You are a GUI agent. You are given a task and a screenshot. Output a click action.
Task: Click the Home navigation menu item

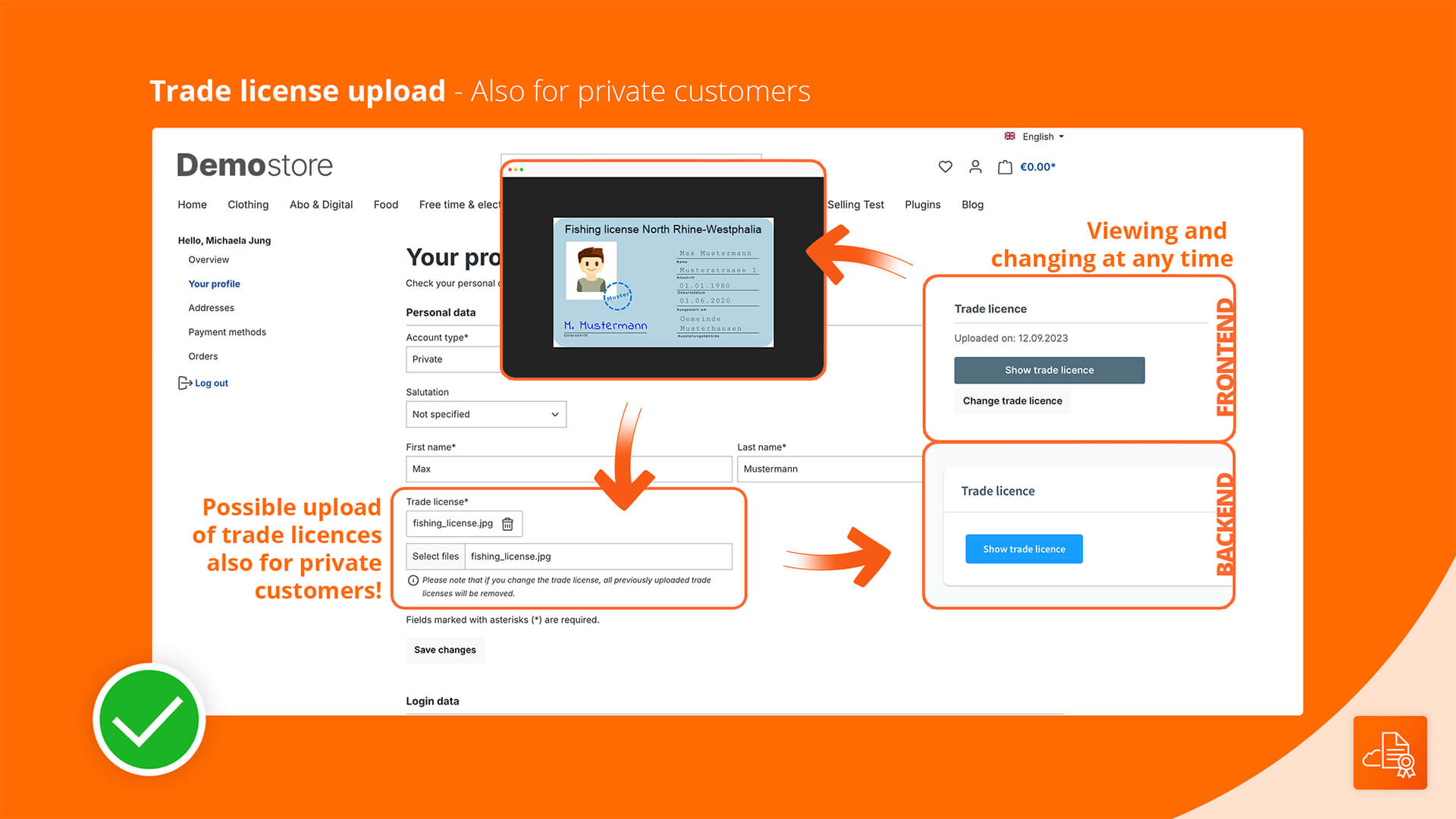(x=191, y=203)
